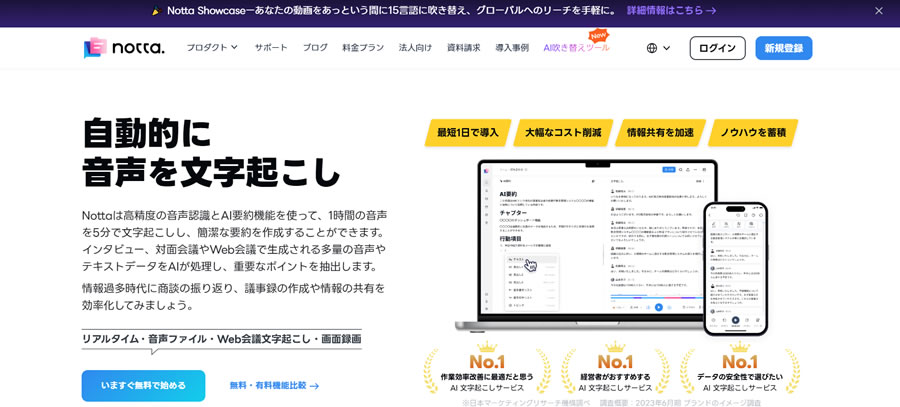Open the サポート menu item

[270, 48]
